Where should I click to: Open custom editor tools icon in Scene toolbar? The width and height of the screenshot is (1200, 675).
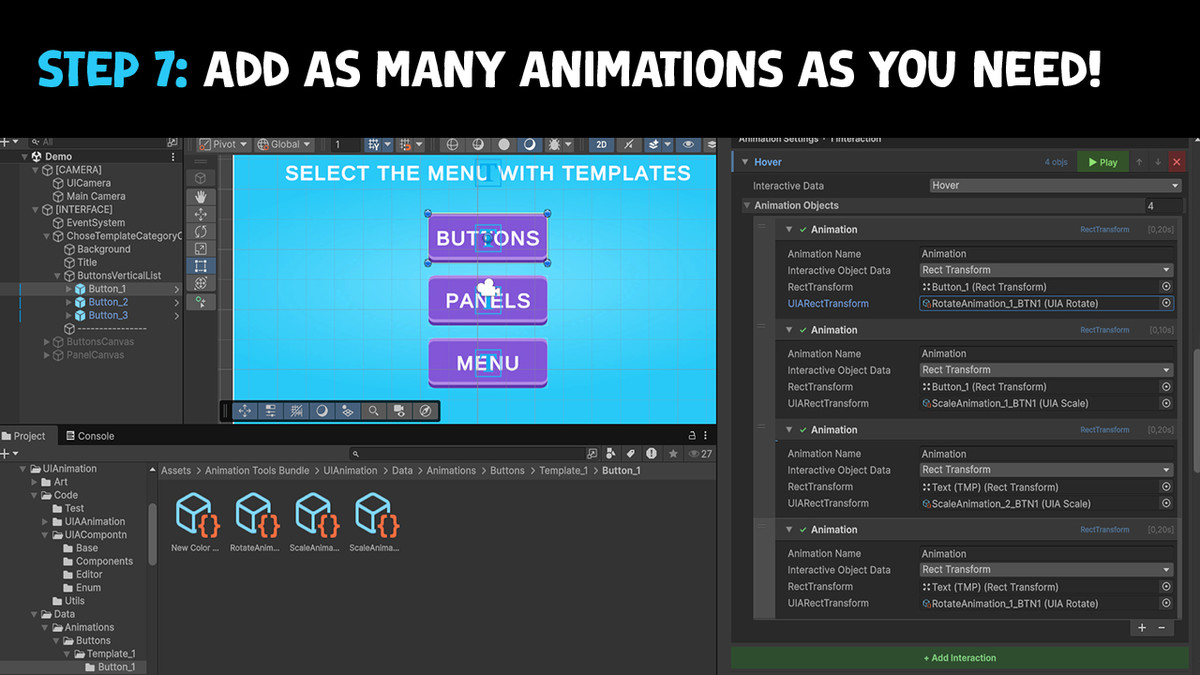201,301
